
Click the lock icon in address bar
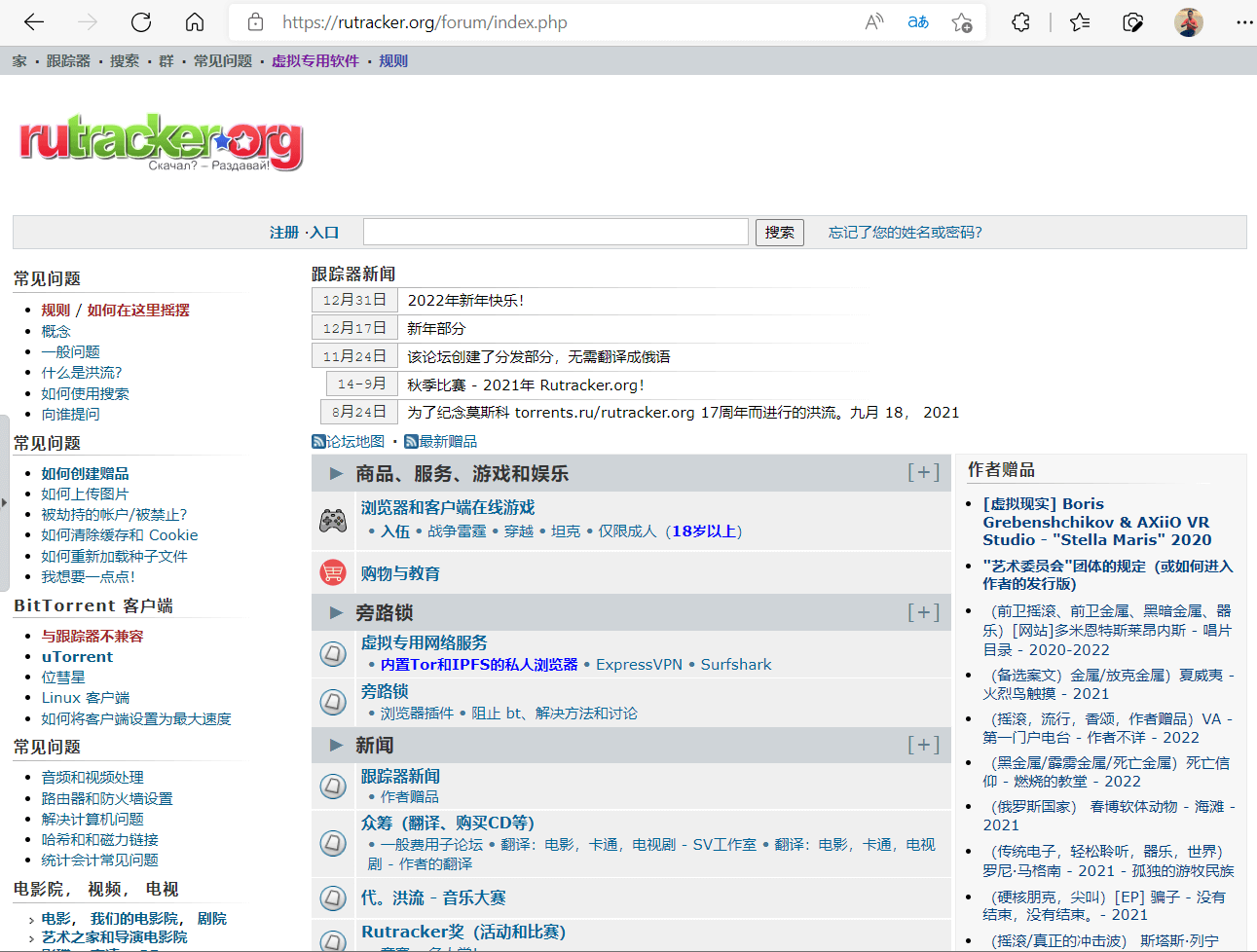point(256,21)
